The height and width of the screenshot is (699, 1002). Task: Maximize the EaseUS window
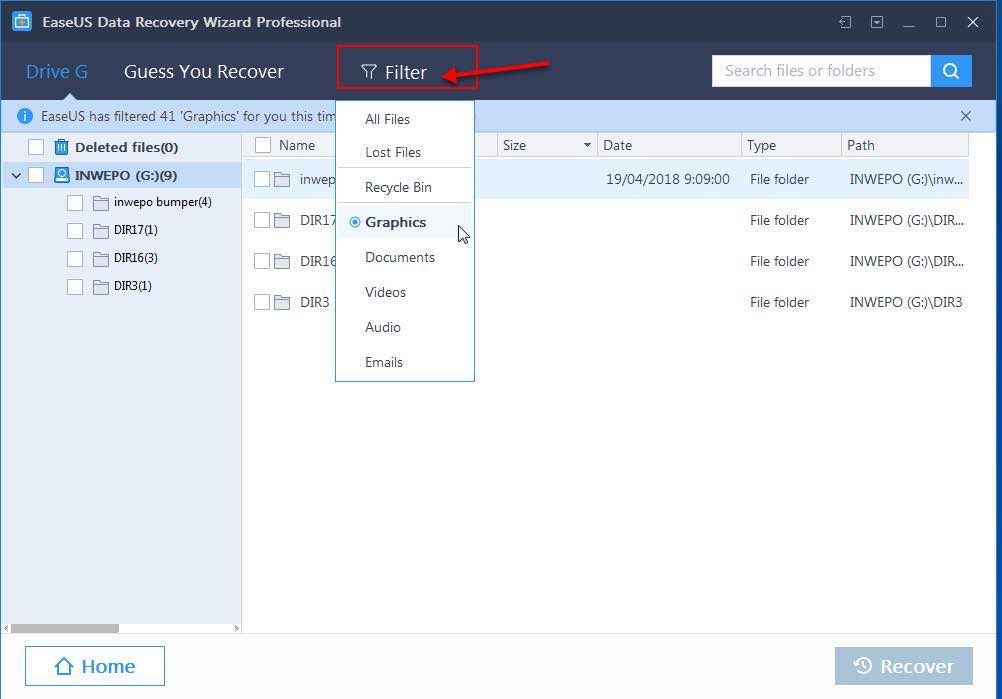pos(941,22)
